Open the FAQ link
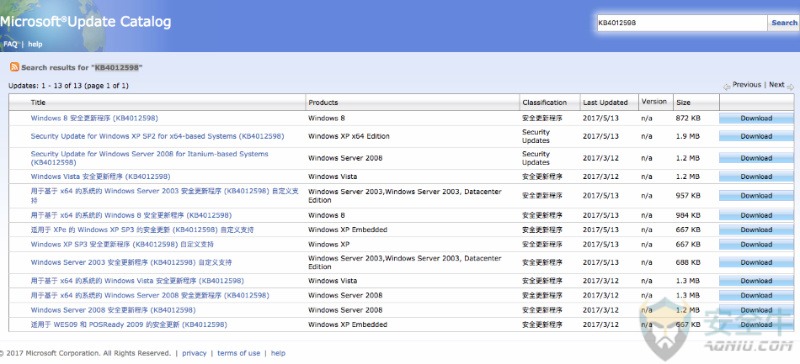This screenshot has width=800, height=364. coord(10,44)
